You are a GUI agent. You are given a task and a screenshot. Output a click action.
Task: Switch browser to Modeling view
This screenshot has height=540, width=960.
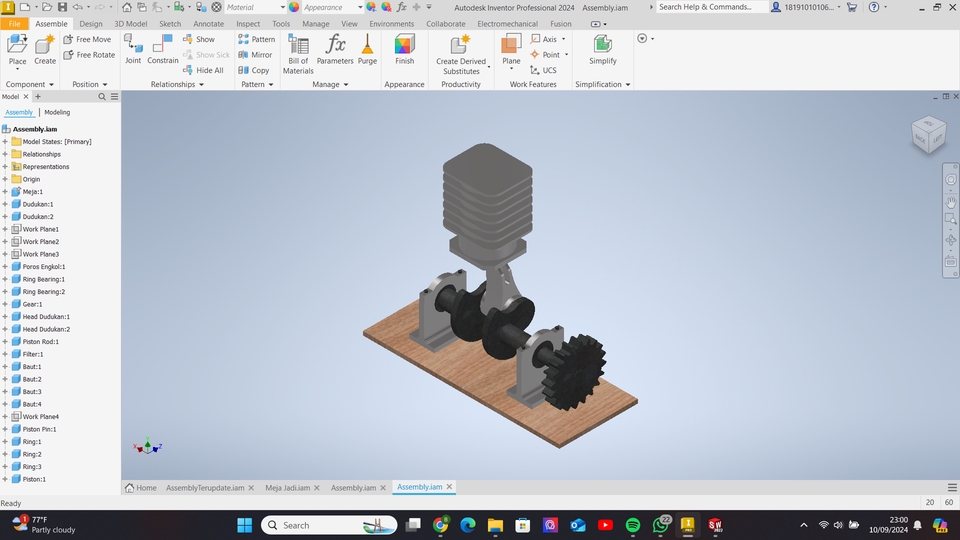pyautogui.click(x=57, y=113)
